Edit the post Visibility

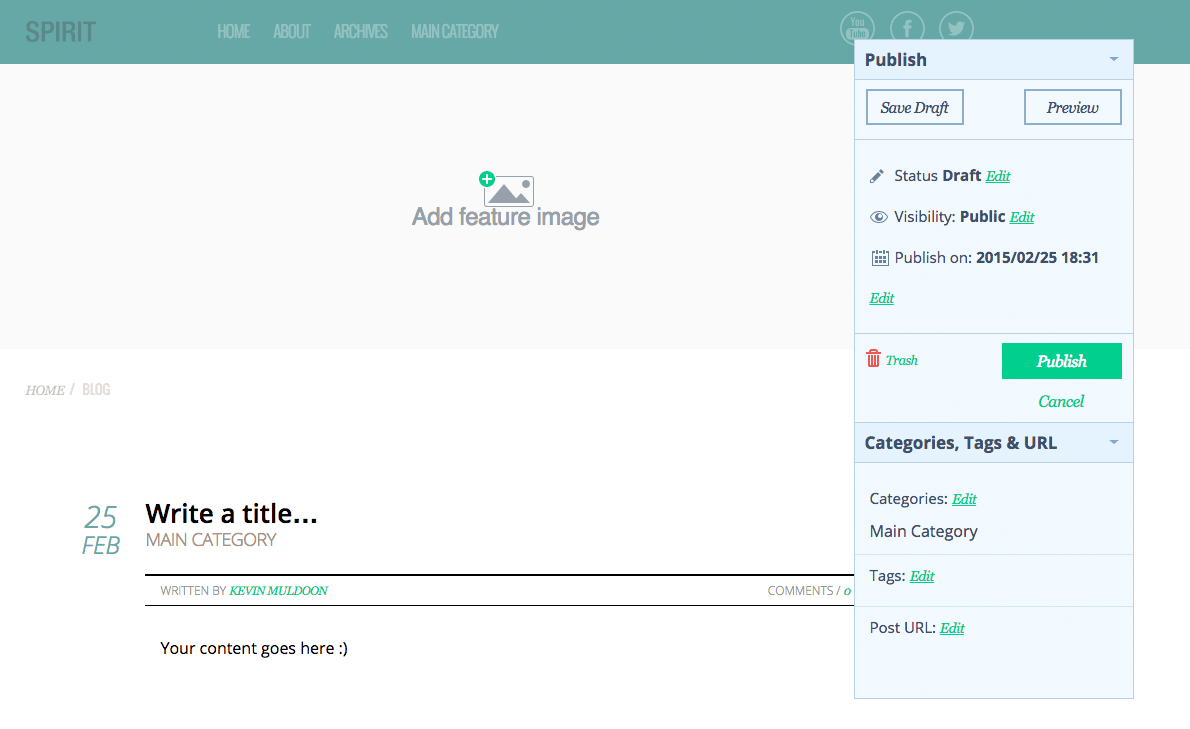(1022, 217)
